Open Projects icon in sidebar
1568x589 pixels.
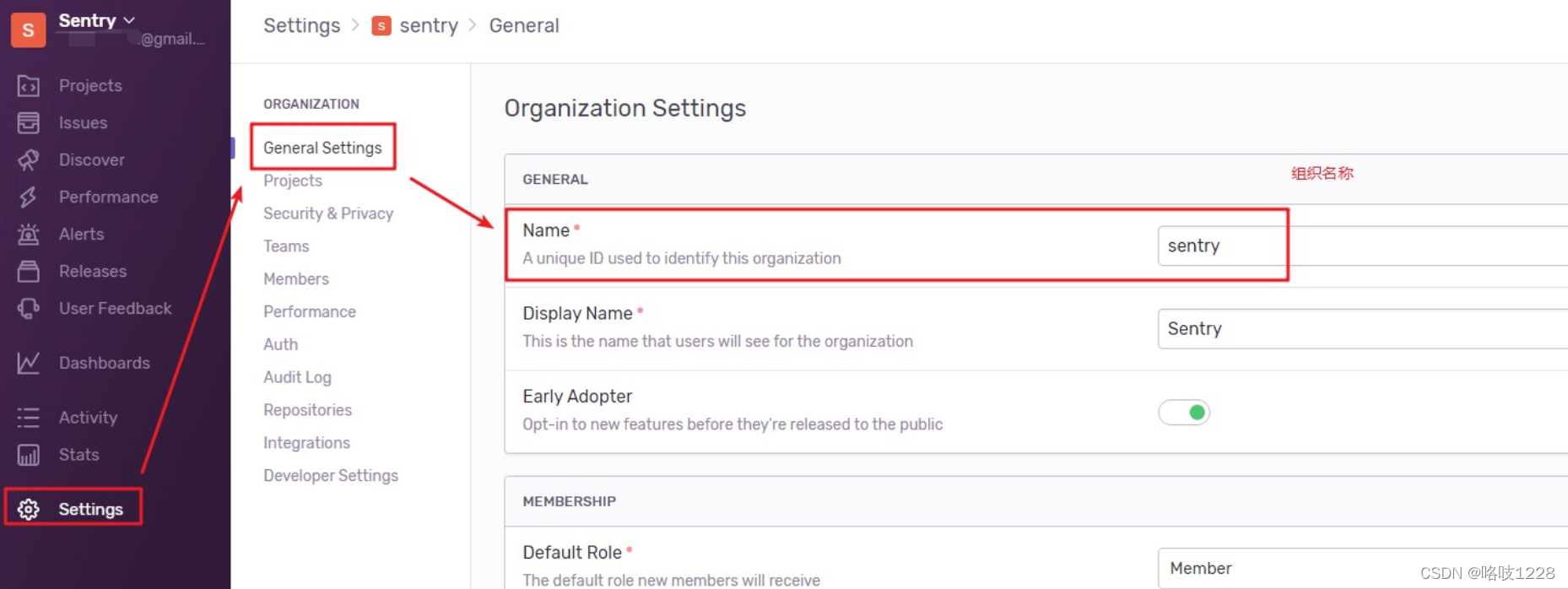click(x=29, y=85)
